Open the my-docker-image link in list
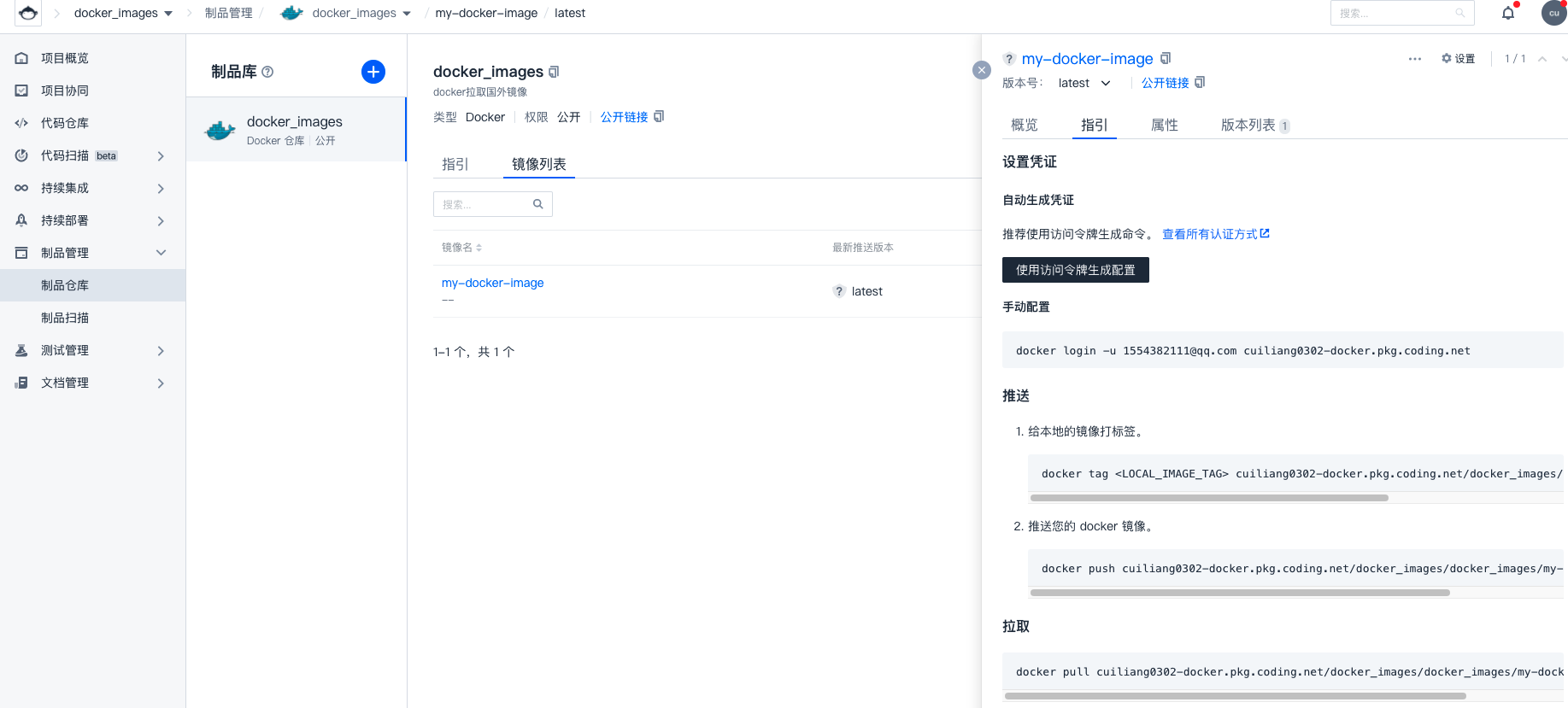 coord(493,283)
